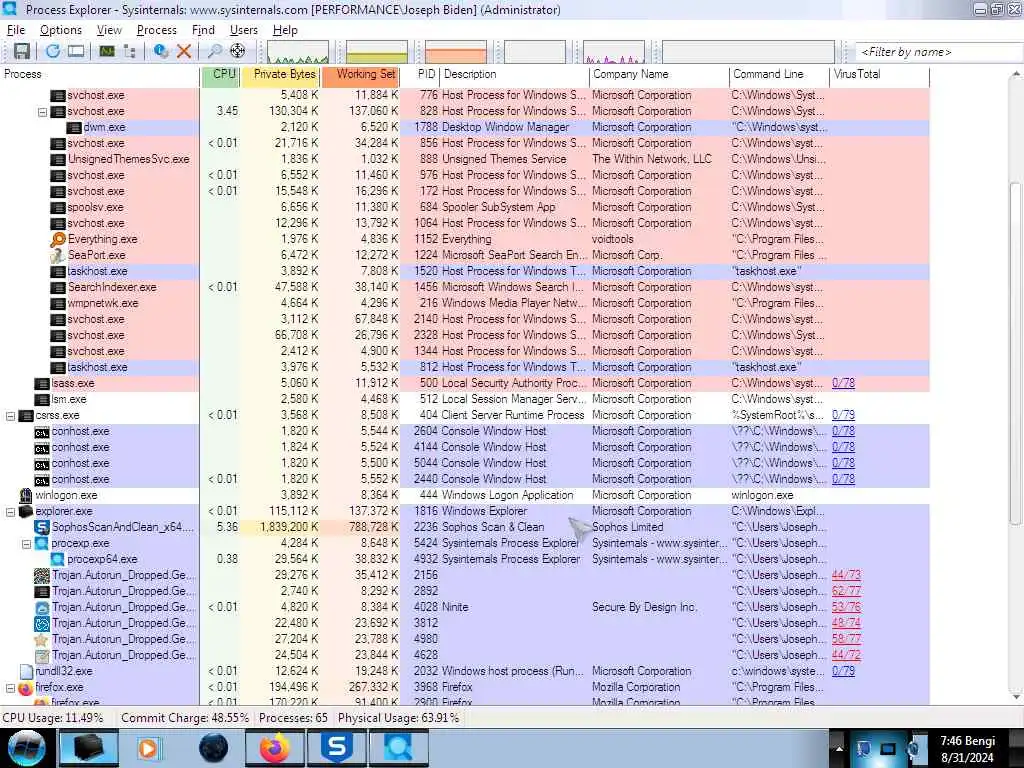Collapse the csrss.exe tree node
The height and width of the screenshot is (768, 1024).
click(10, 416)
